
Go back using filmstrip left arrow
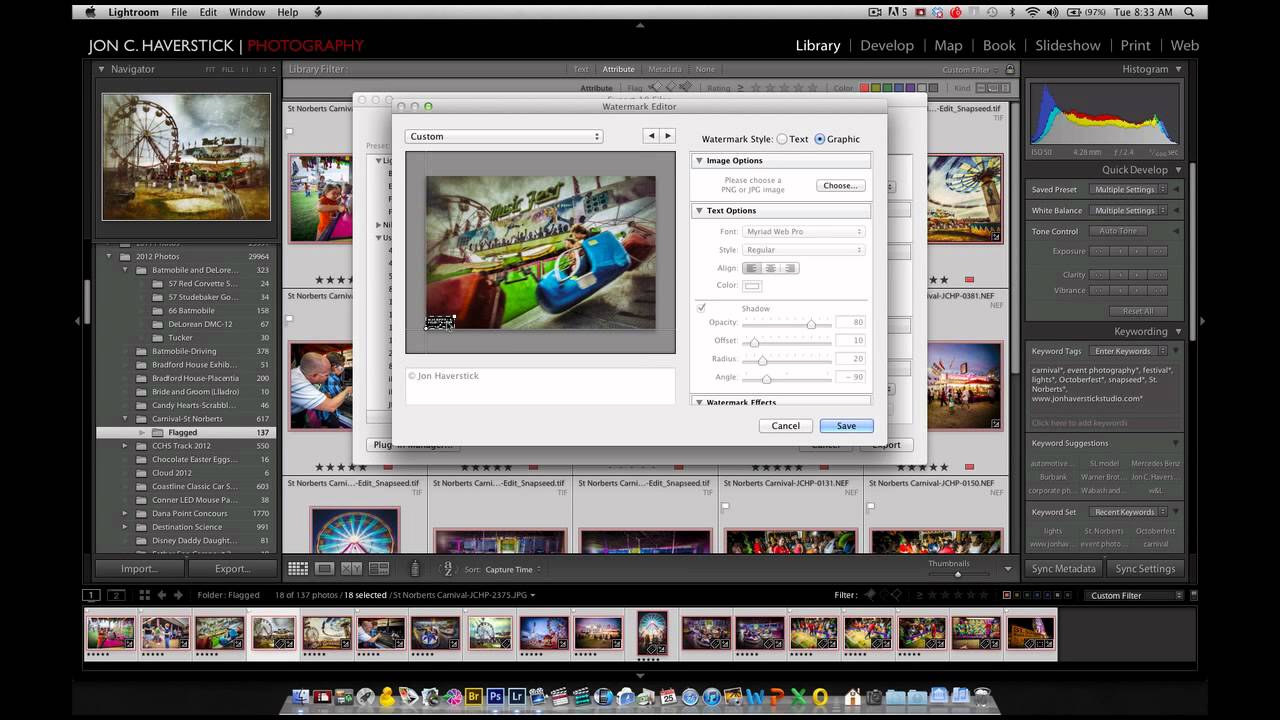(x=162, y=595)
